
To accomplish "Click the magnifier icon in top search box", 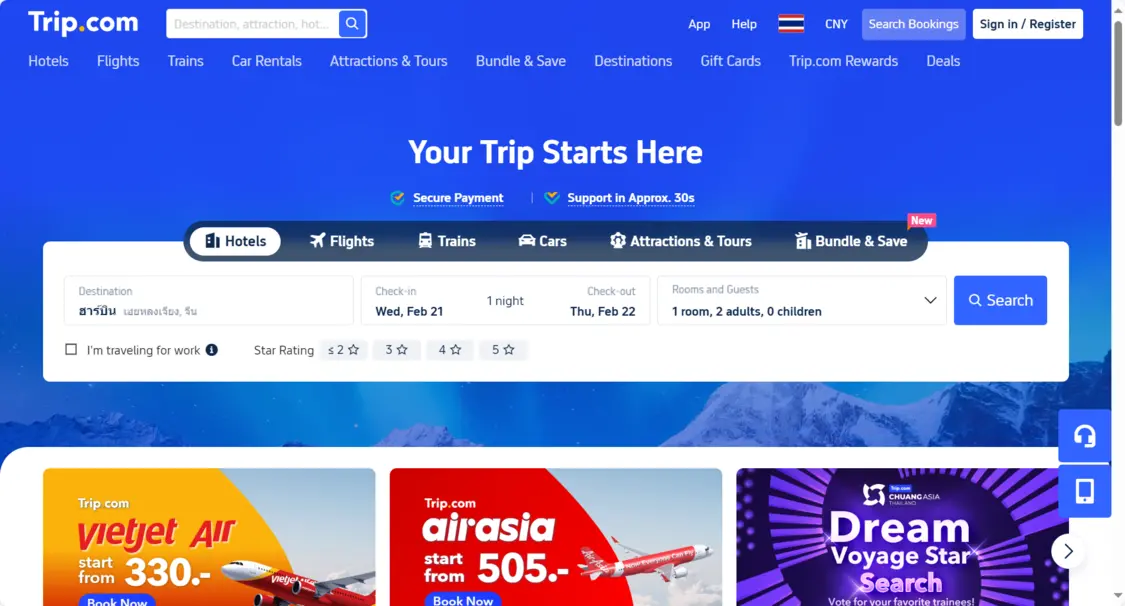I will 352,24.
